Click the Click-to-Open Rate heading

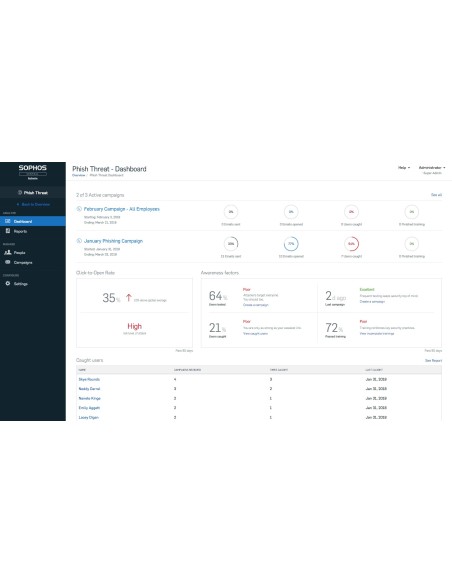95,273
